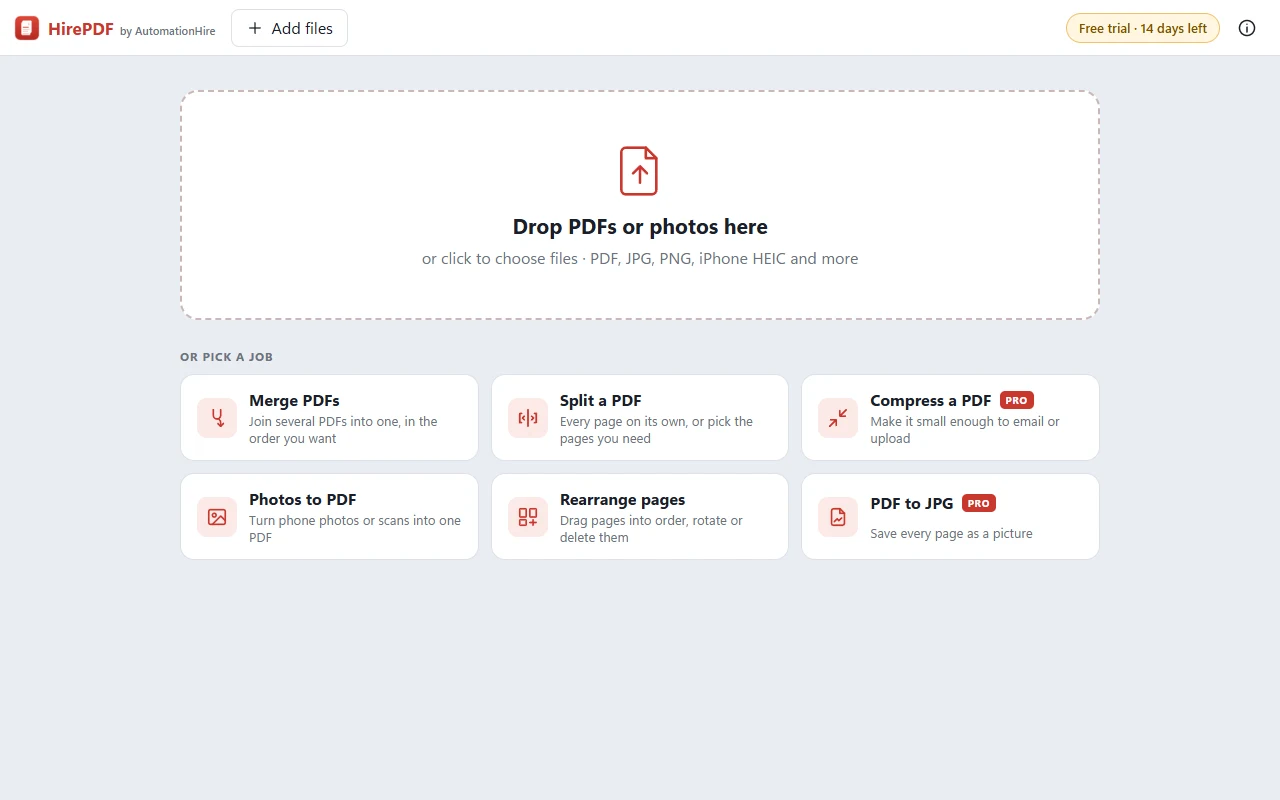This screenshot has height=800, width=1280.
Task: Start the Photos to PDF job title
Action: click(x=303, y=500)
